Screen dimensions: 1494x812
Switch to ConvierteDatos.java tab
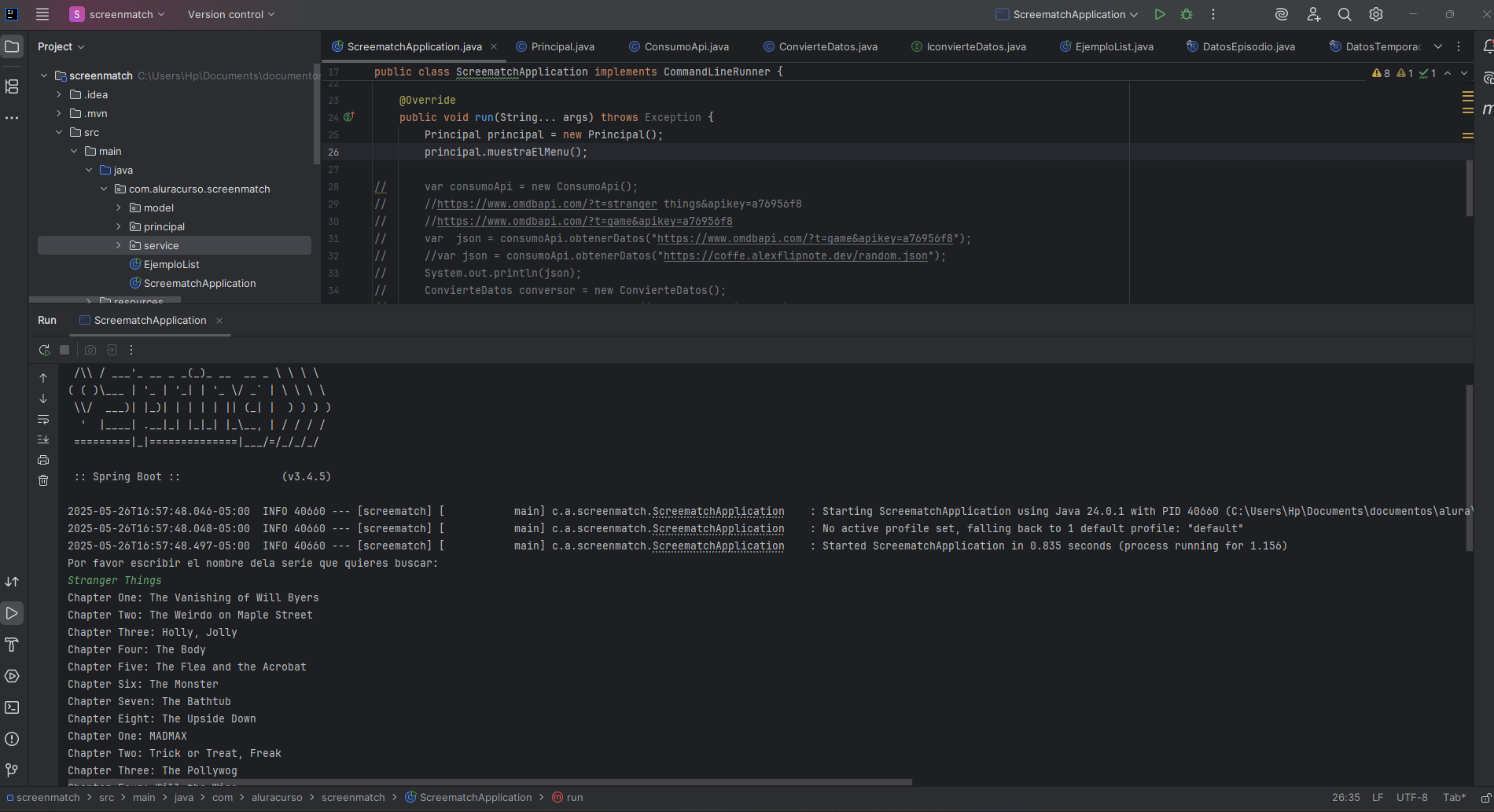pyautogui.click(x=821, y=46)
